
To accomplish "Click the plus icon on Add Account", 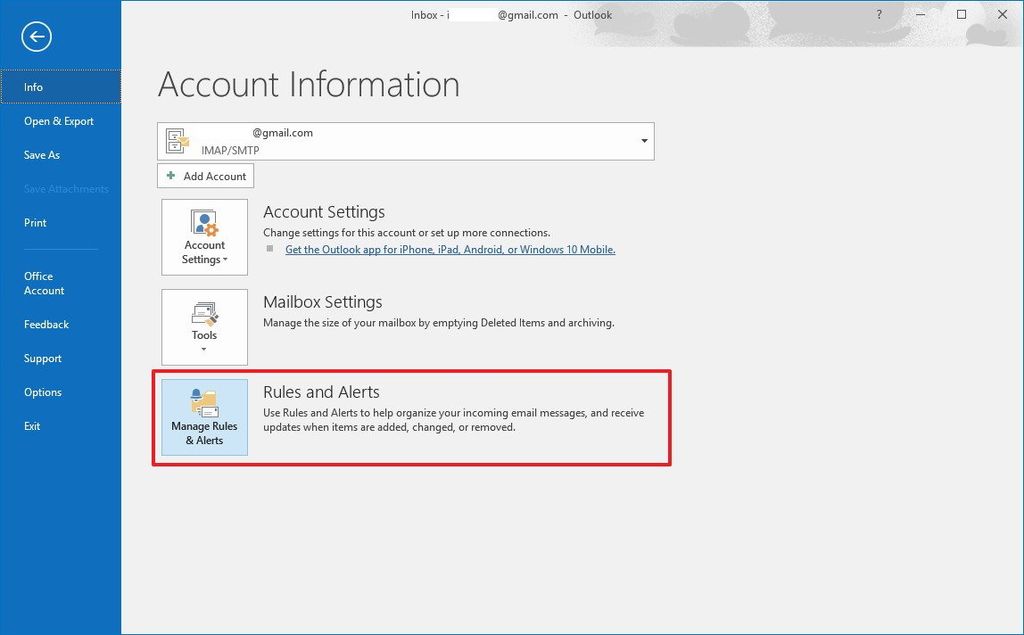I will [171, 176].
